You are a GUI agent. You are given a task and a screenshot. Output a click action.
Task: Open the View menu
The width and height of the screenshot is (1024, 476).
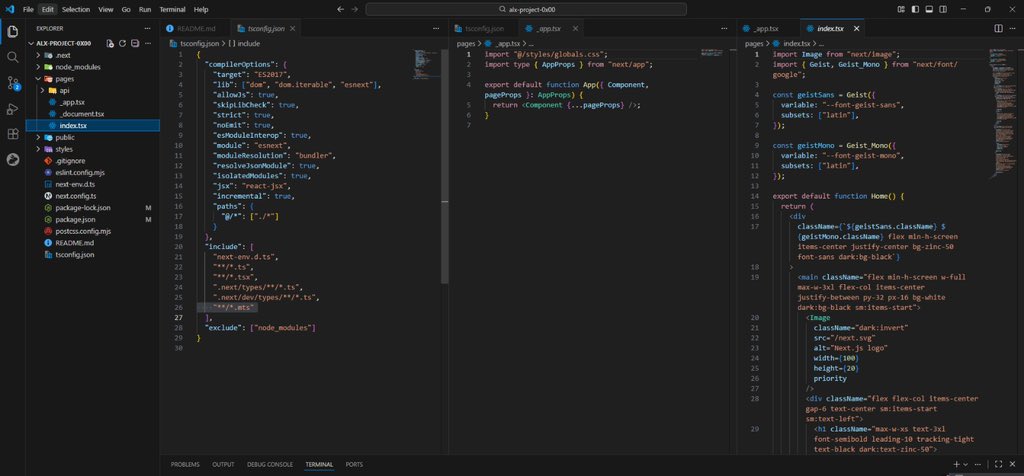click(x=105, y=9)
